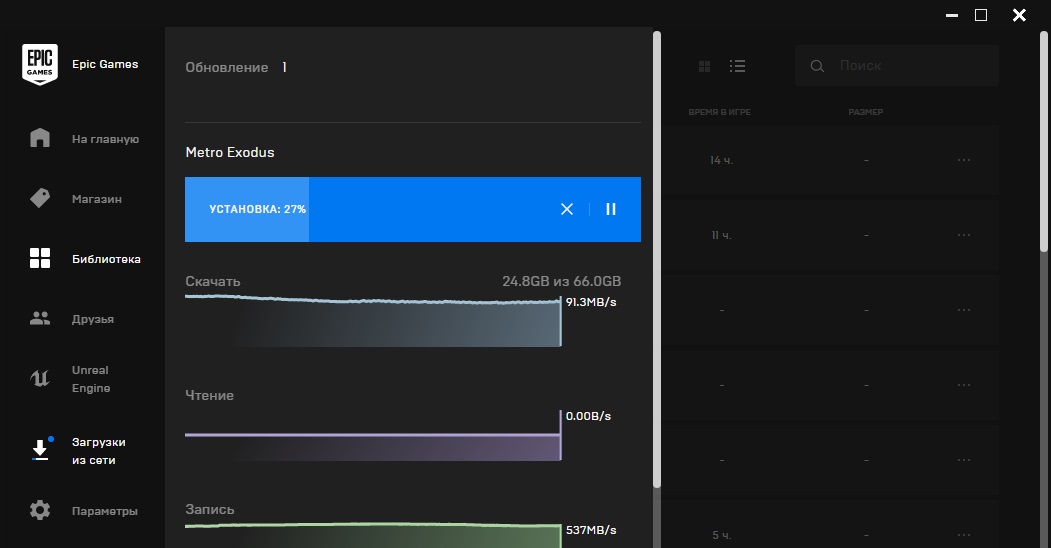Image resolution: width=1051 pixels, height=548 pixels.
Task: Open options menu for the 11 ч. game
Action: (x=964, y=235)
